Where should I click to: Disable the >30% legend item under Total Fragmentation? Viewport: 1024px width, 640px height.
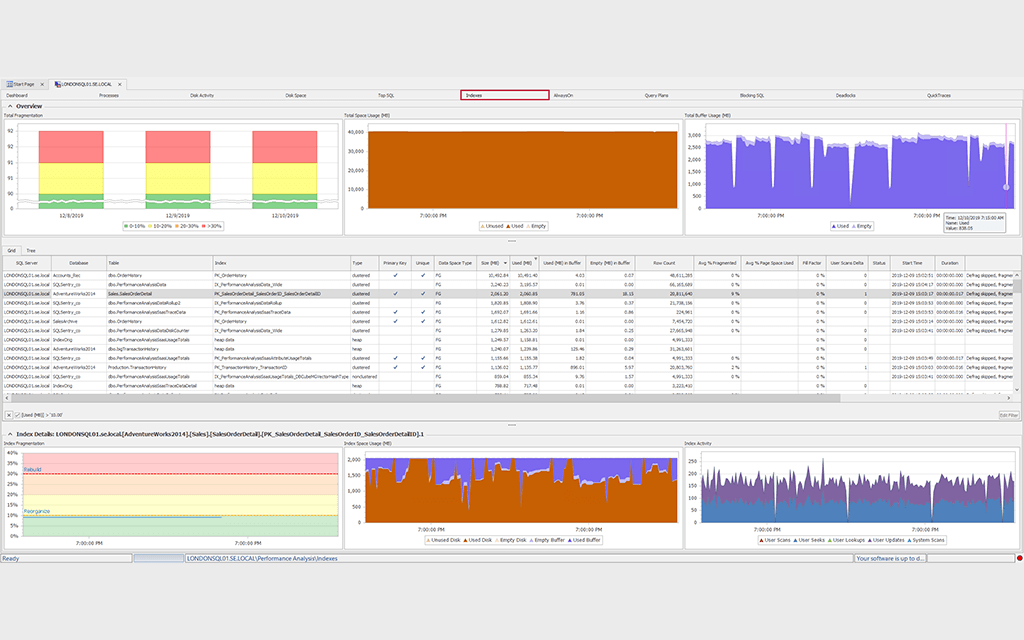point(212,226)
